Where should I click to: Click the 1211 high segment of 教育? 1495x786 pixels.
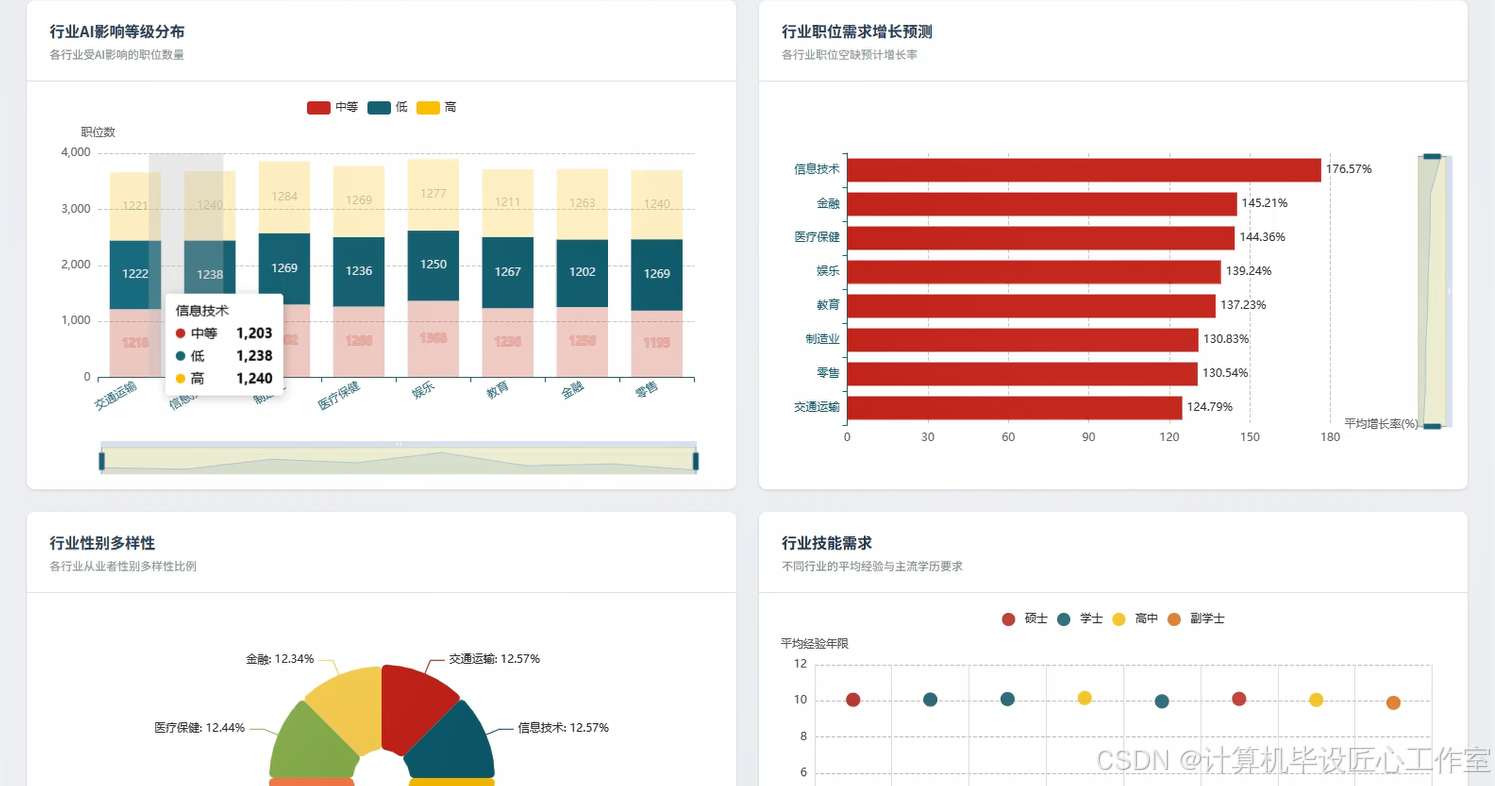click(507, 203)
